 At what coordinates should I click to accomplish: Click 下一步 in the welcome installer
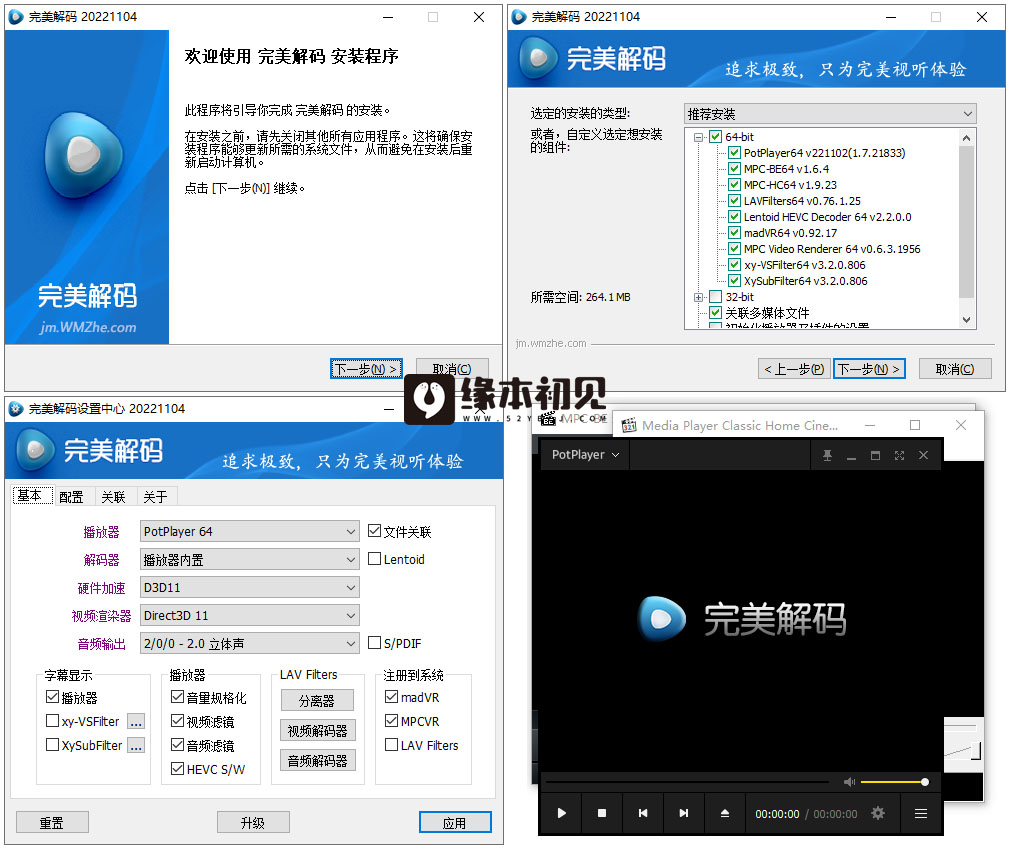click(x=366, y=369)
